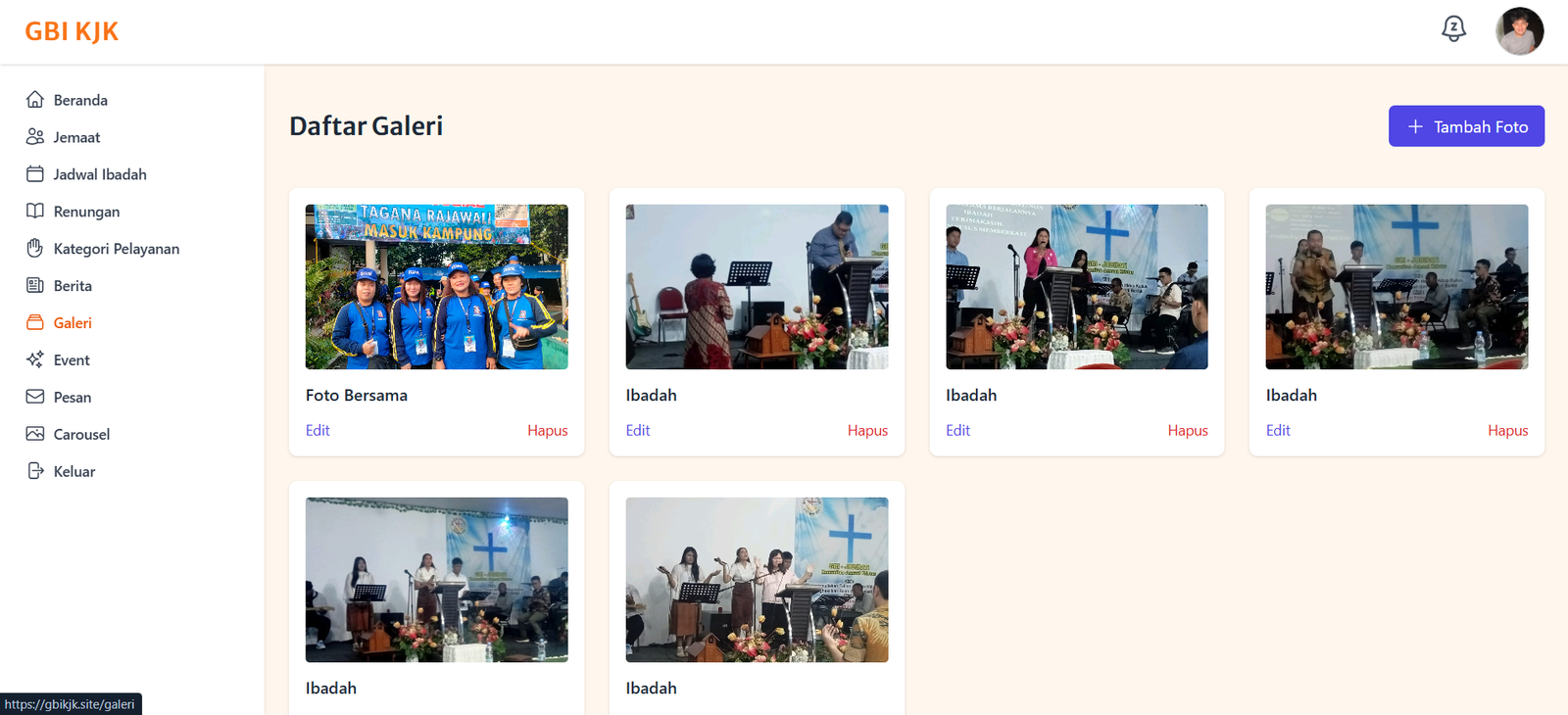
Task: Open the Galeri menu item
Action: click(59, 323)
